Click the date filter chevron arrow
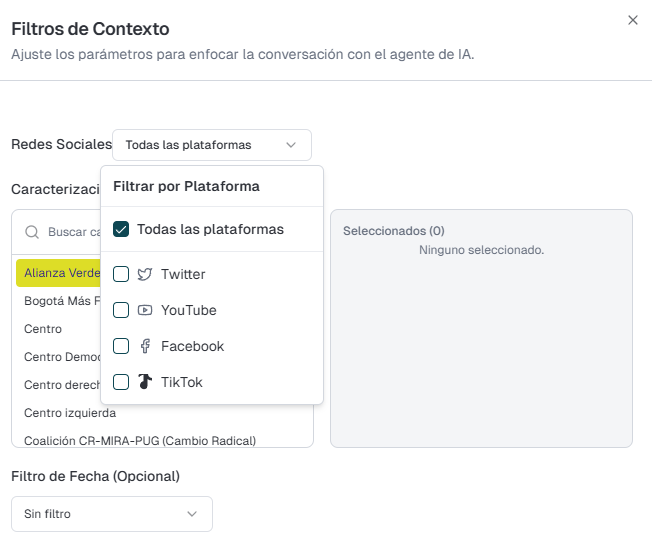The width and height of the screenshot is (652, 547). tap(192, 514)
